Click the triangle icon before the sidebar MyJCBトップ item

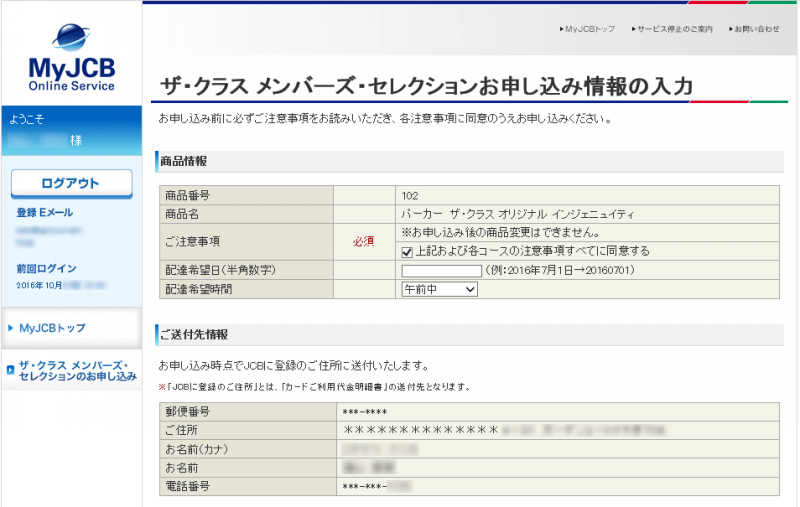click(10, 328)
